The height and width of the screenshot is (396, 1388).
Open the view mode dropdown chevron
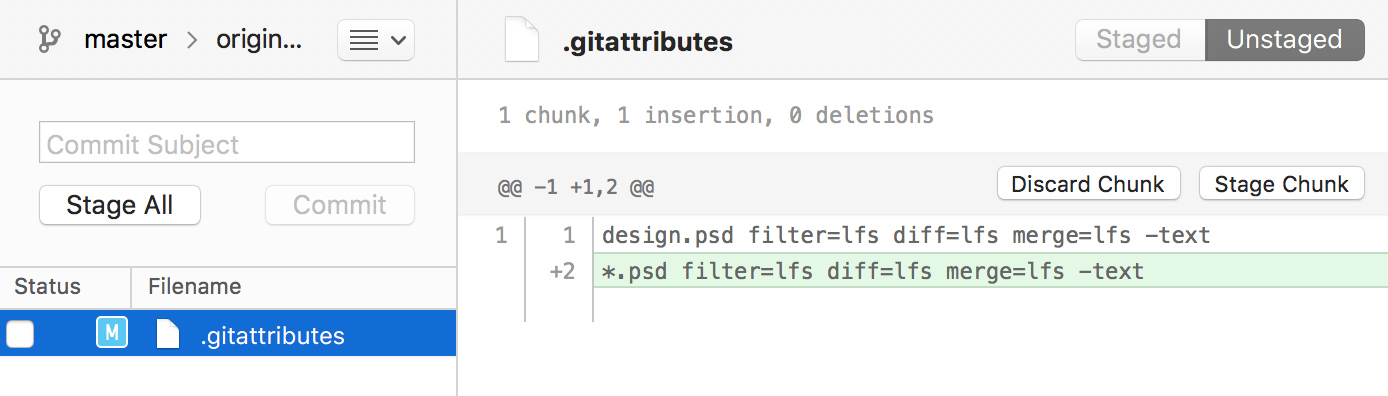398,41
